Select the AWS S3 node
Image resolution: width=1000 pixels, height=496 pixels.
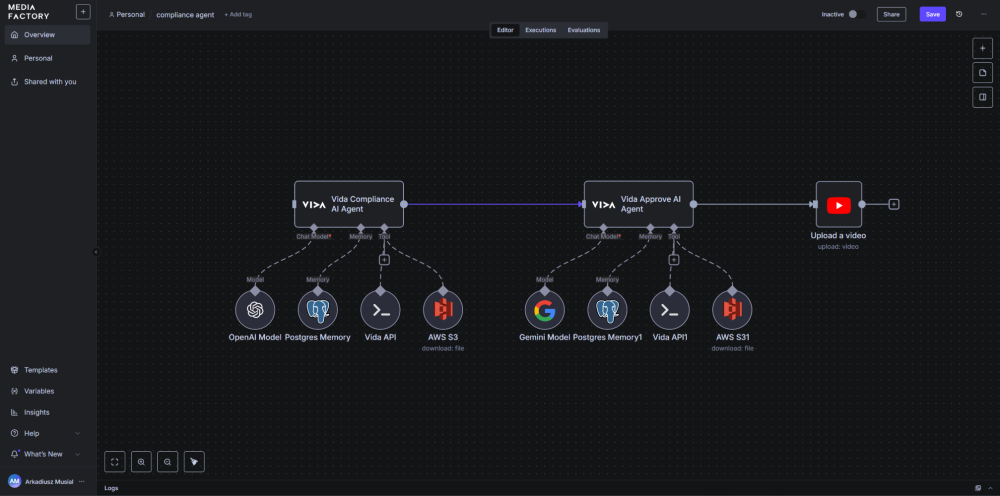(443, 310)
